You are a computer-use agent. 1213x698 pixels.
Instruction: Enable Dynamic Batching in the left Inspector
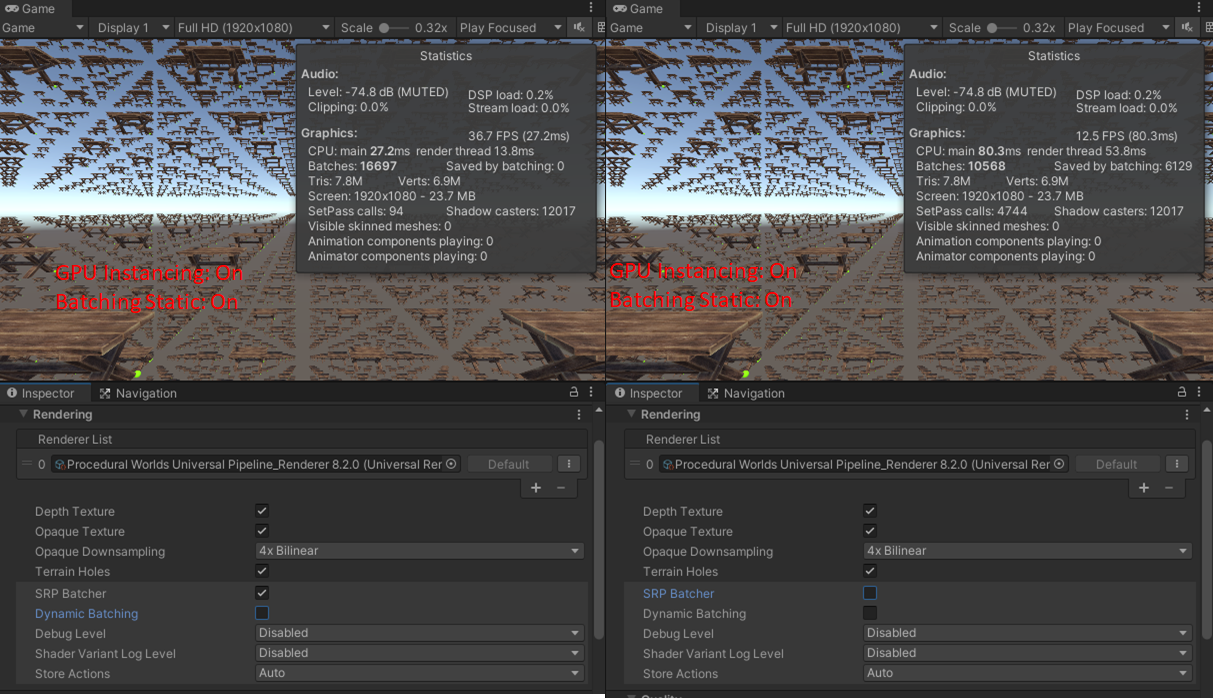[x=261, y=613]
